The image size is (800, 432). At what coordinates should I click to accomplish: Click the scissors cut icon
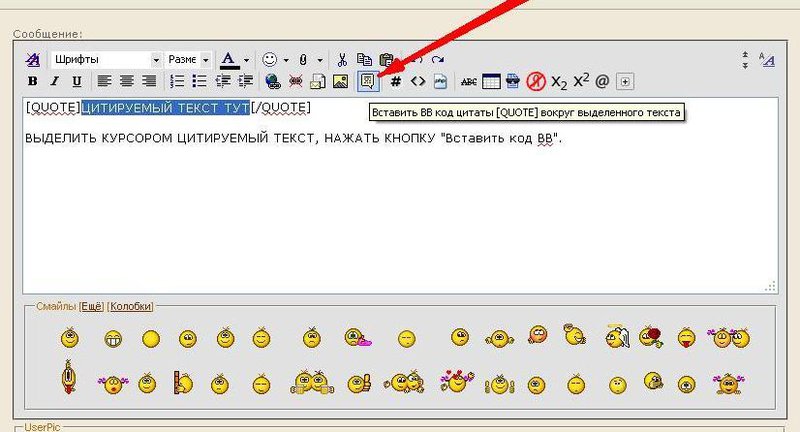click(x=342, y=60)
